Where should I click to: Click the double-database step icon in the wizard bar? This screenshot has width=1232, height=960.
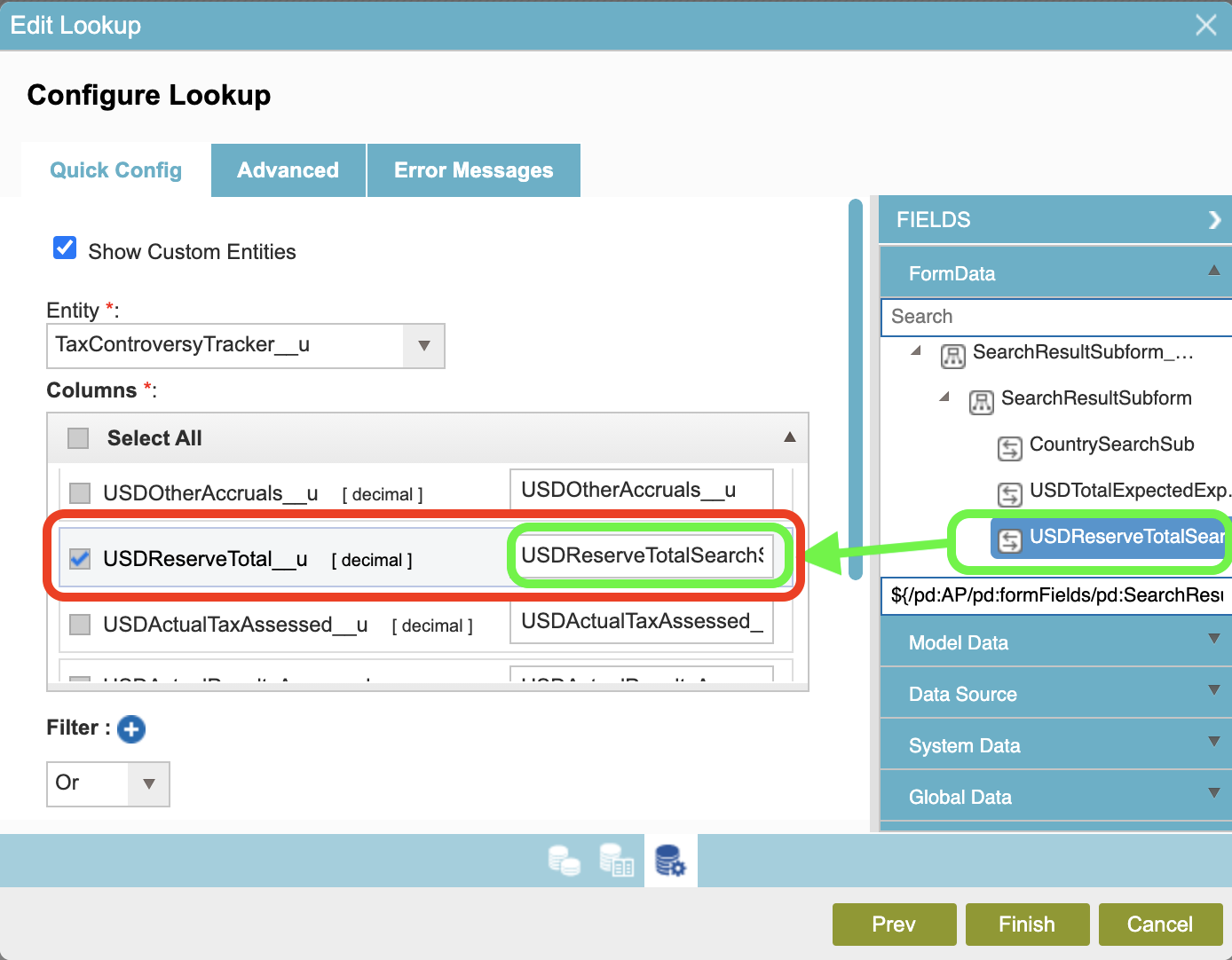point(564,860)
